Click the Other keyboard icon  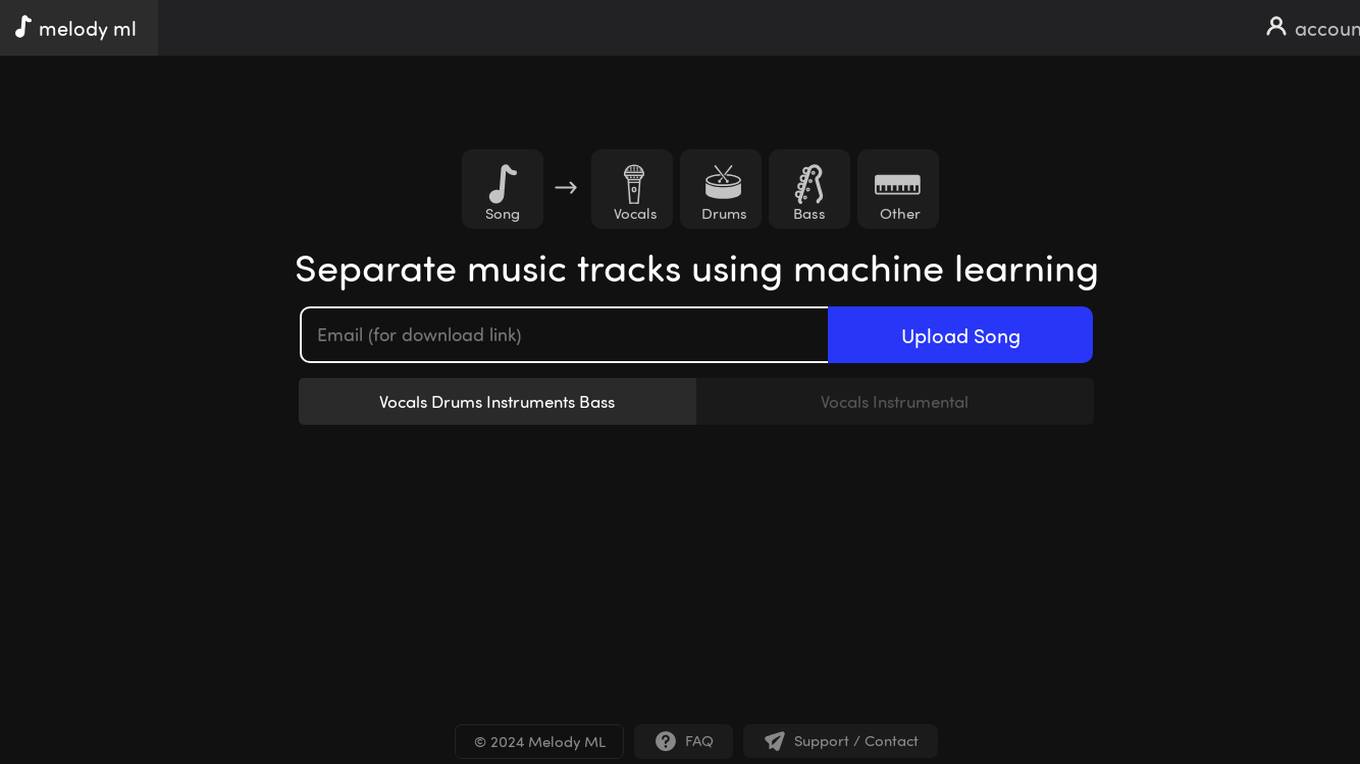pos(897,184)
